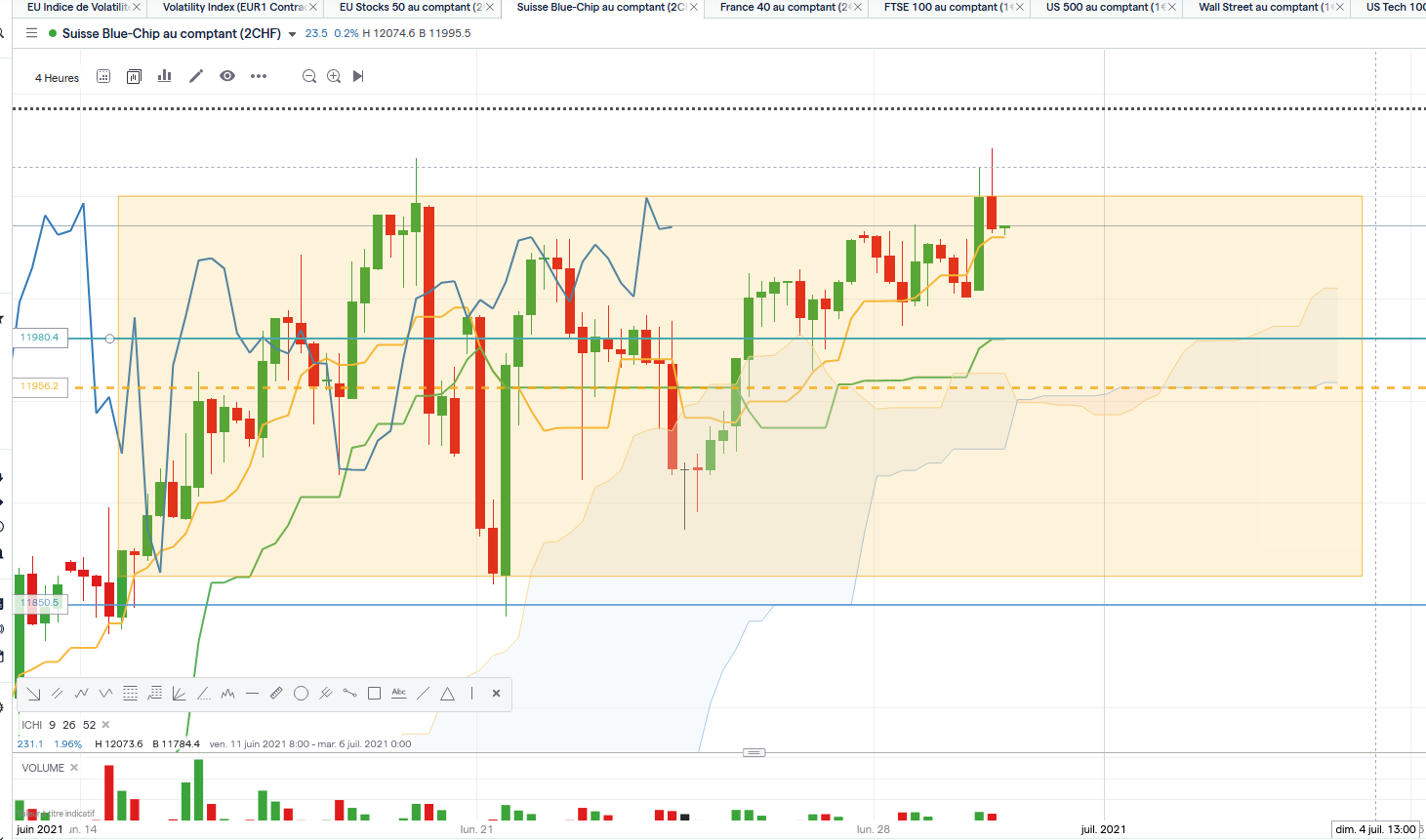The image size is (1426, 840).
Task: Select the triangle drawing tool
Action: [x=447, y=694]
